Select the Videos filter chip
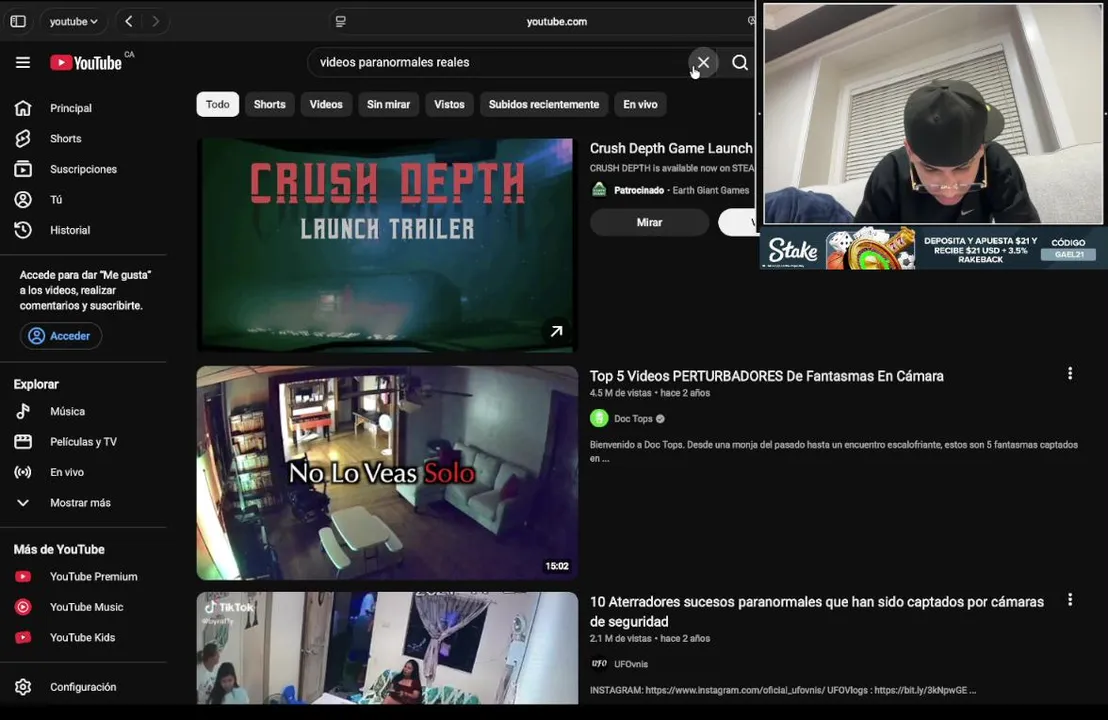 coord(326,104)
